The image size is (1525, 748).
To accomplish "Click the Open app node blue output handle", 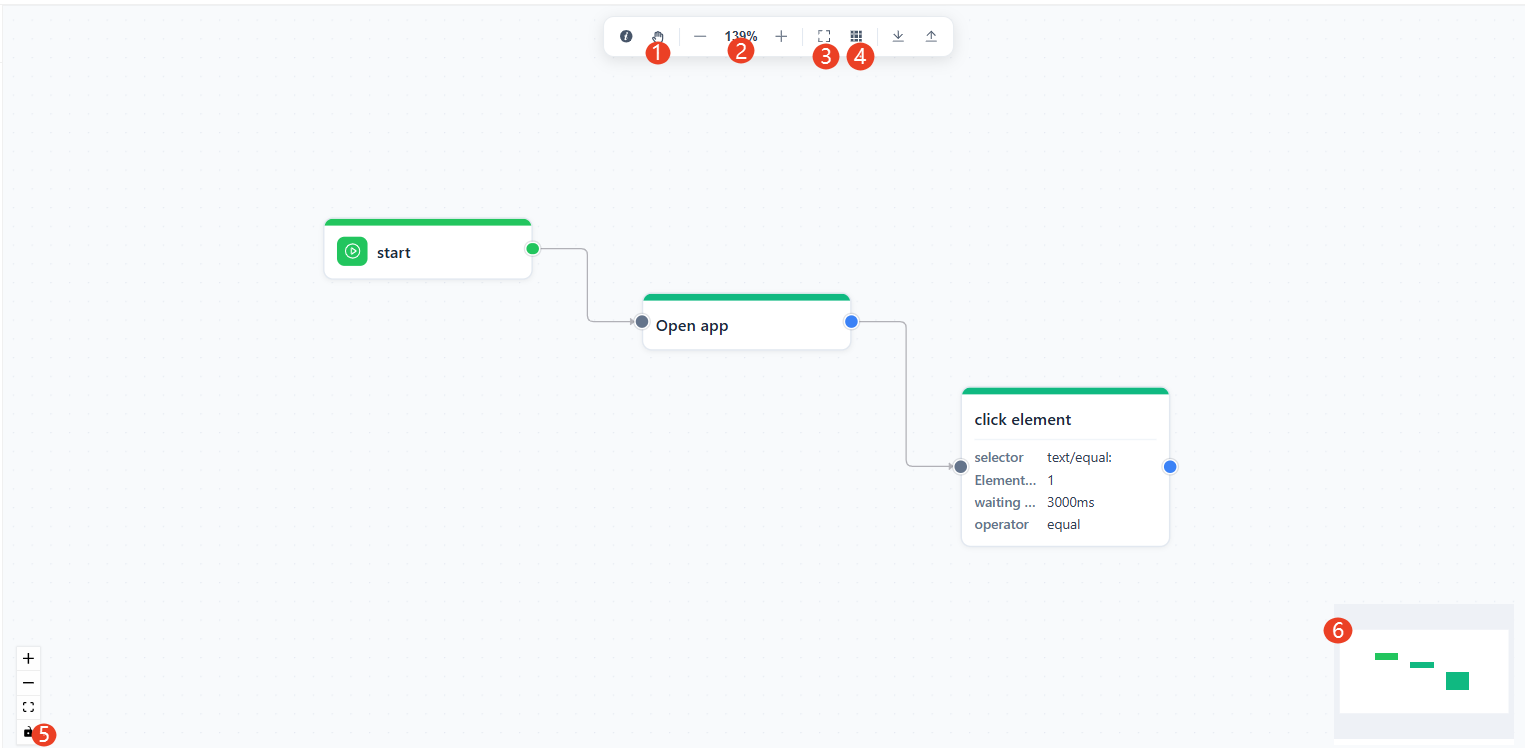I will 851,321.
